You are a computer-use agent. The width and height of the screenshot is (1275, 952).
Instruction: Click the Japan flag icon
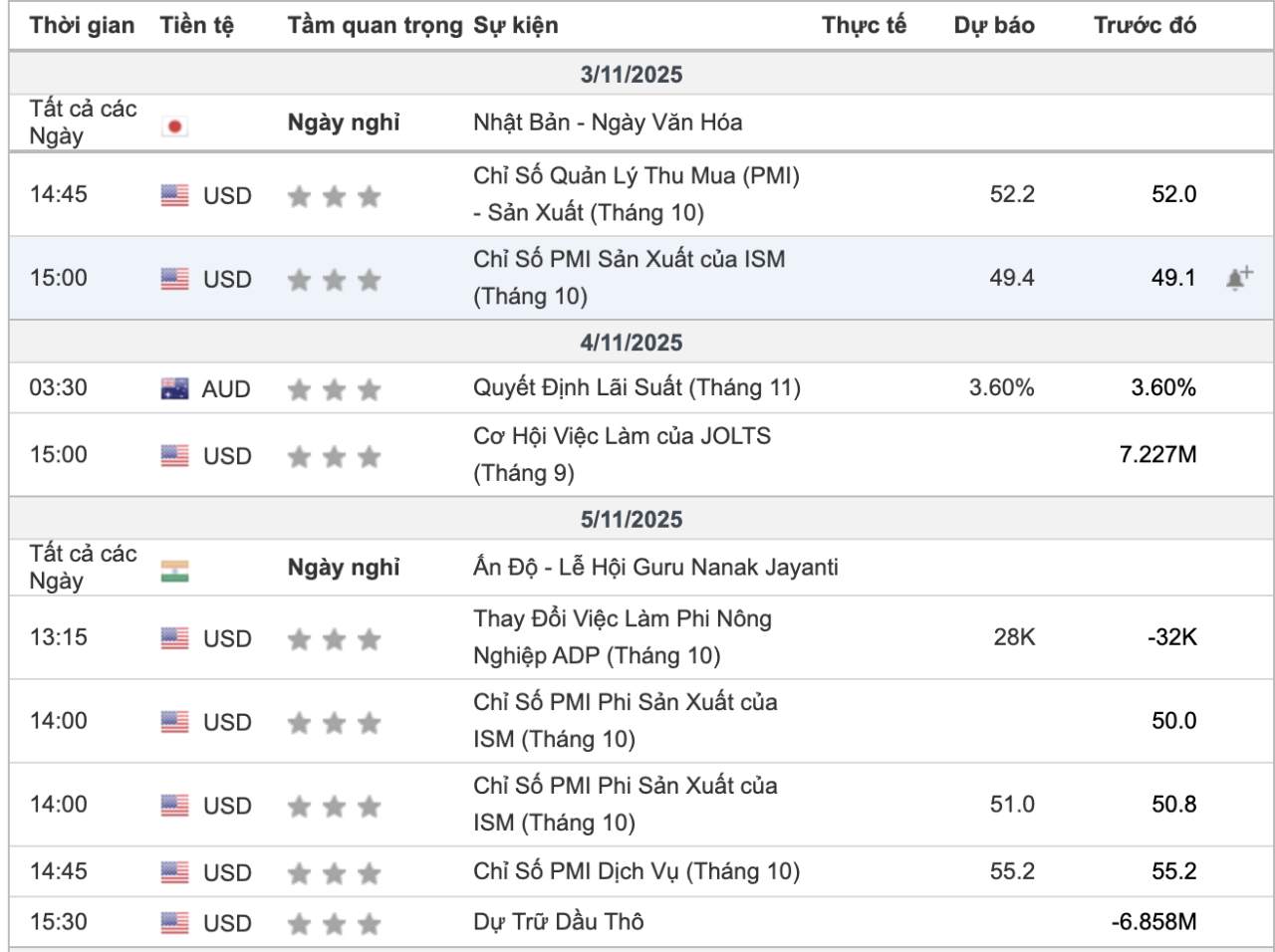[174, 126]
